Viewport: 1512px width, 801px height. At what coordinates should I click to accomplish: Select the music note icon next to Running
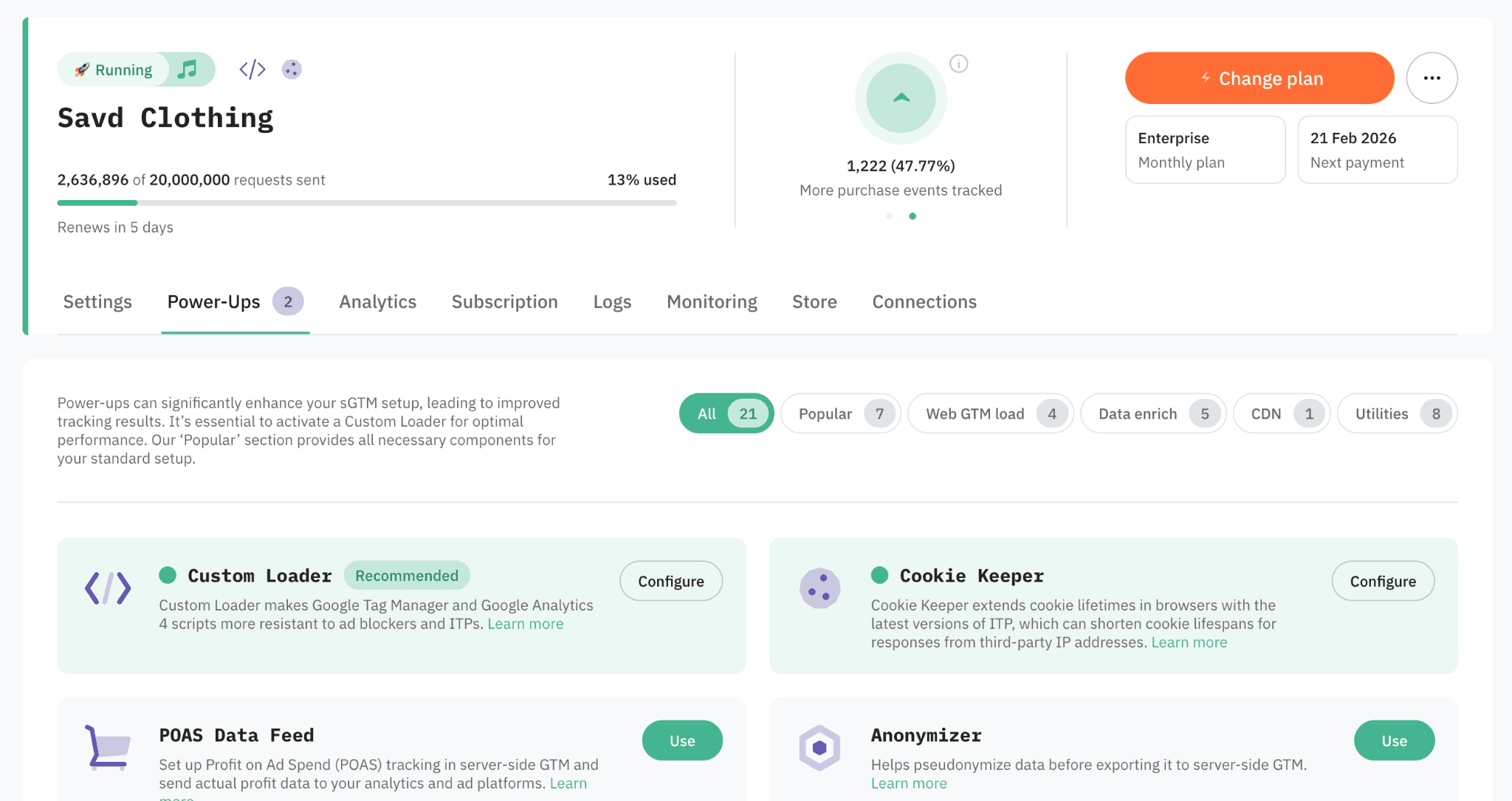tap(187, 69)
